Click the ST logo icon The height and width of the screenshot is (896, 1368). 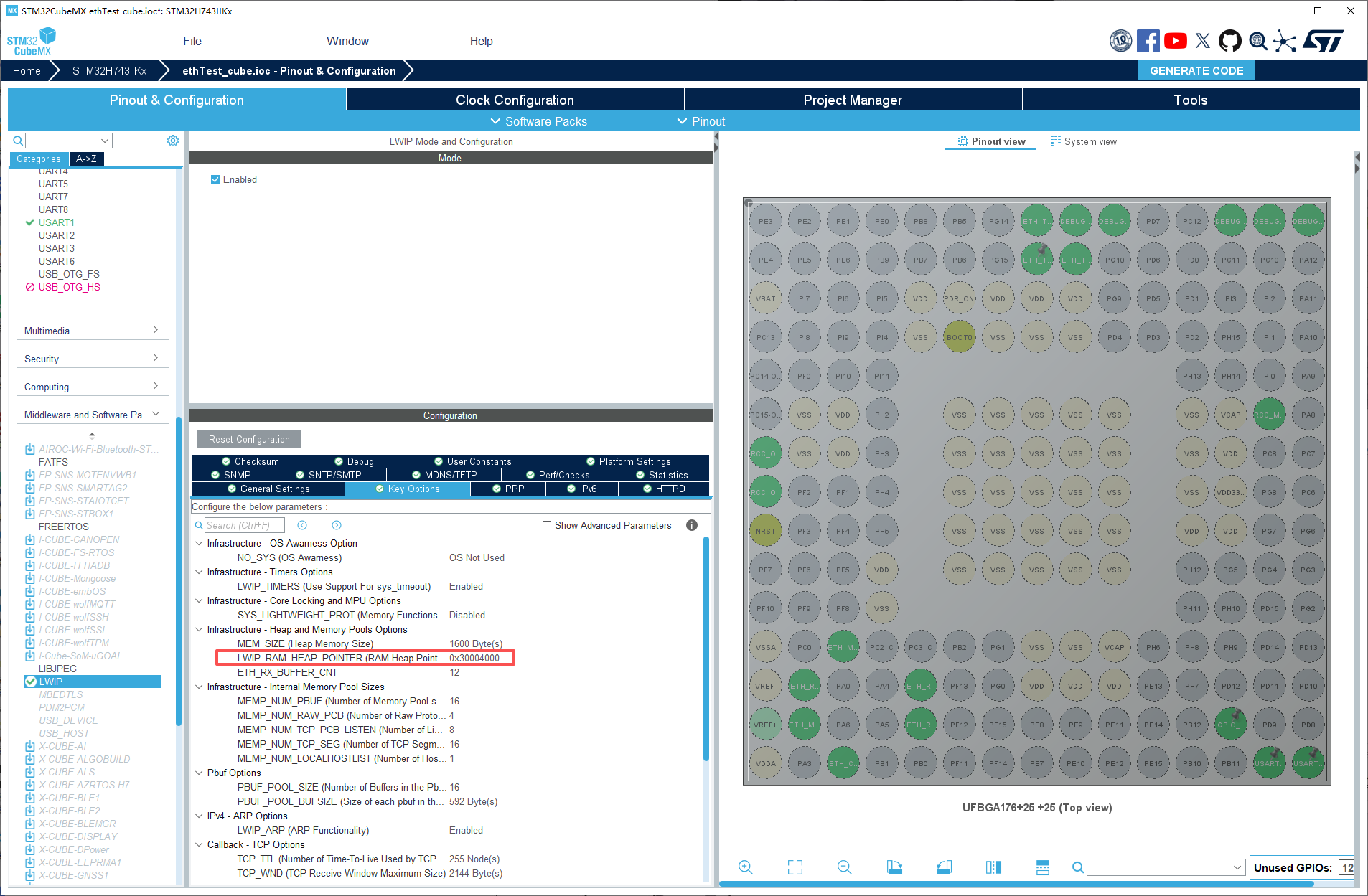pyautogui.click(x=1323, y=41)
